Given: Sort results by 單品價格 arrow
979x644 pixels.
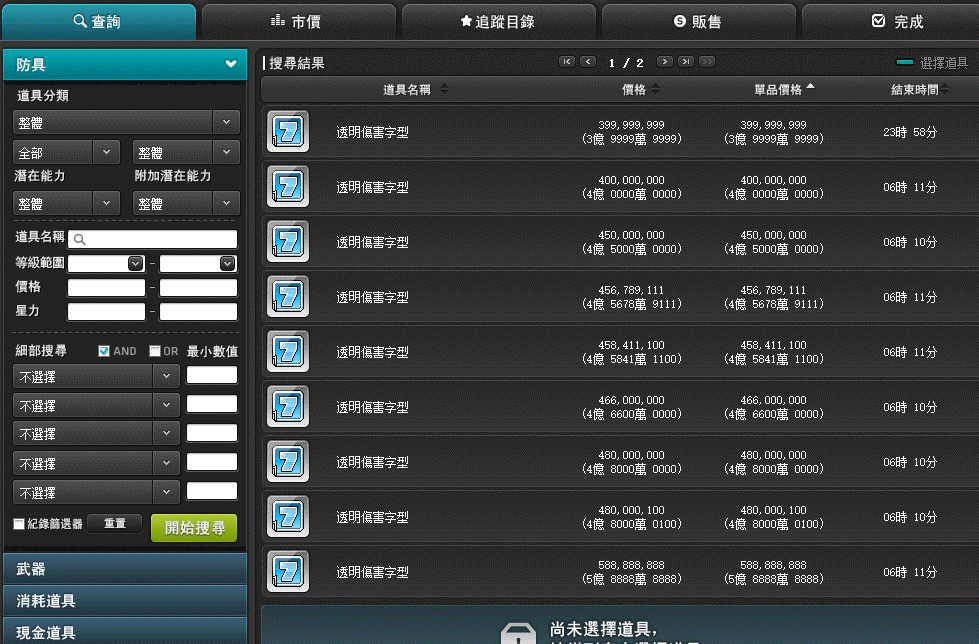Looking at the screenshot, I should click(x=810, y=86).
